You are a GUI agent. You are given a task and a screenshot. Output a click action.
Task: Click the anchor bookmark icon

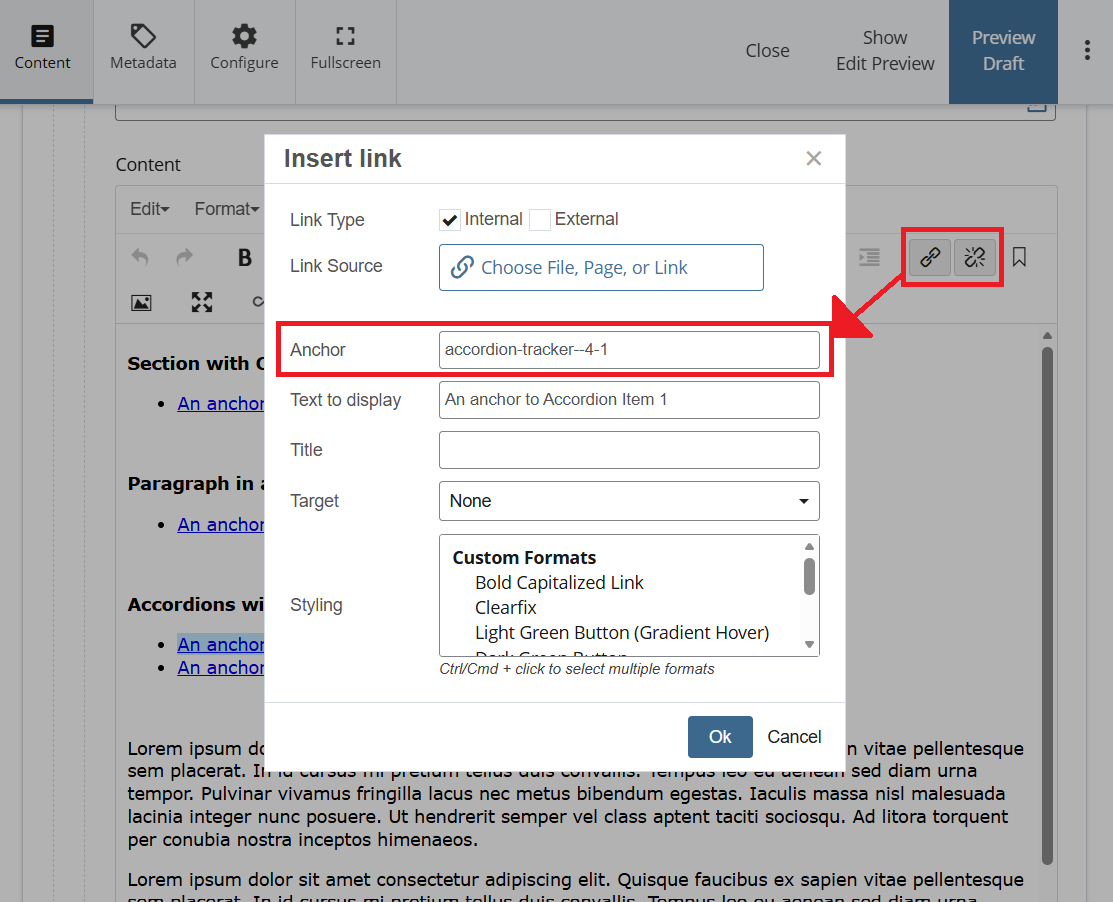coord(1019,258)
